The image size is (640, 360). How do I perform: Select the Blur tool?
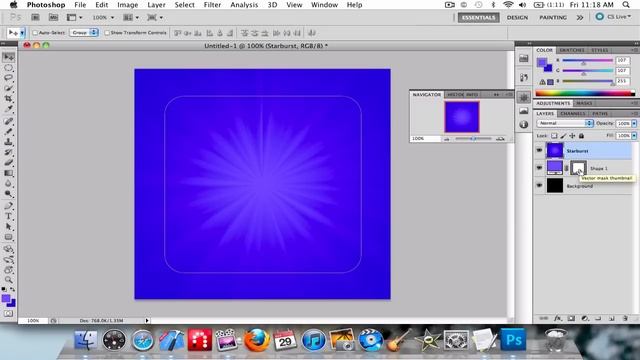9,183
